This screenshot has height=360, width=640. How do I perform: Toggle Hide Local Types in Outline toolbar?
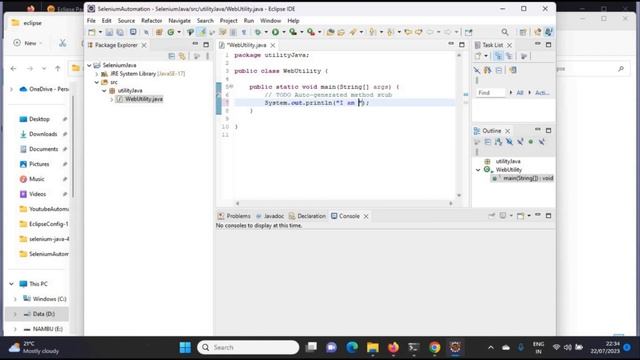[x=541, y=142]
